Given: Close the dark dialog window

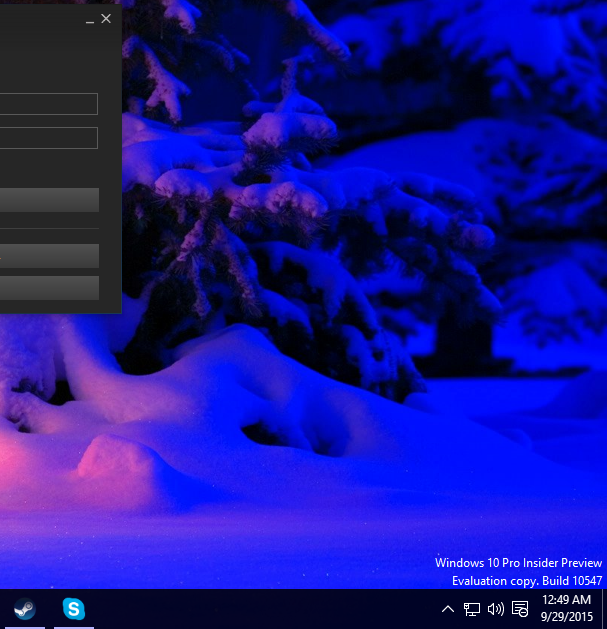Looking at the screenshot, I should (106, 18).
